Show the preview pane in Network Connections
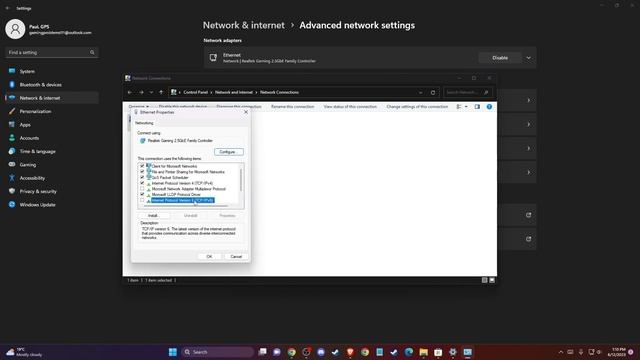Screen dimensions: 640x360 click(477, 107)
